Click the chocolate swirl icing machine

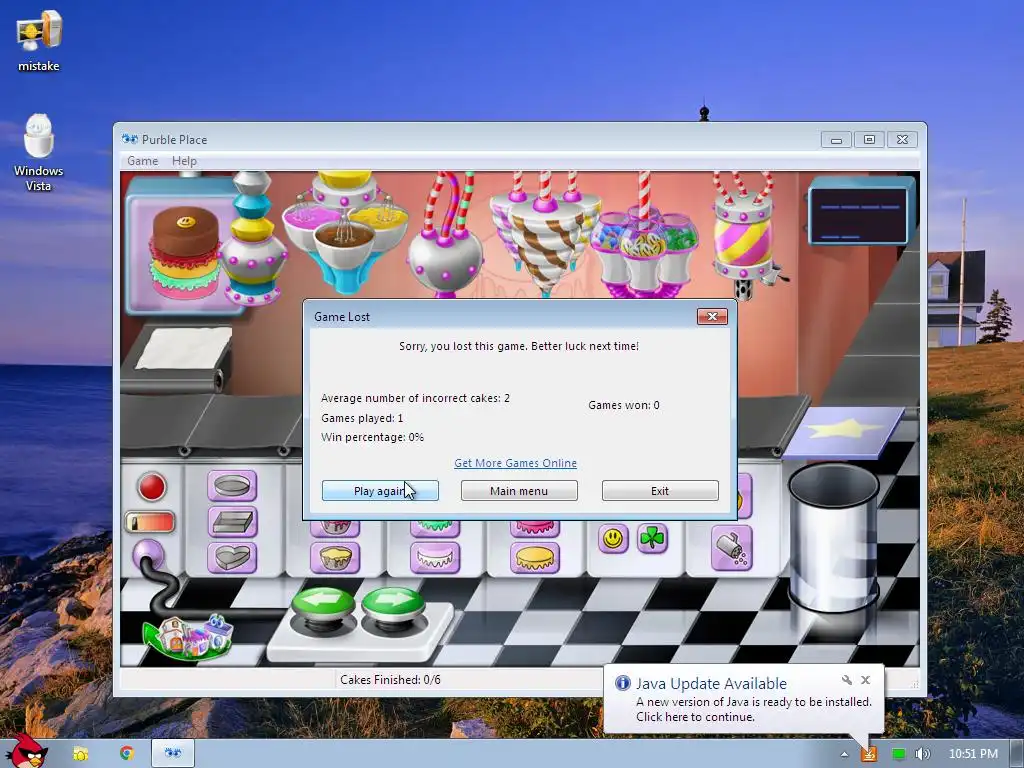(544, 234)
